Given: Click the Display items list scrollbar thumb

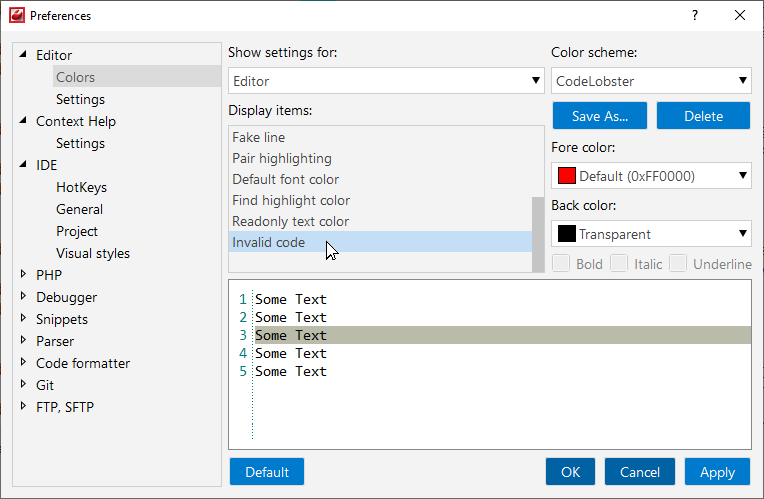Looking at the screenshot, I should (538, 234).
